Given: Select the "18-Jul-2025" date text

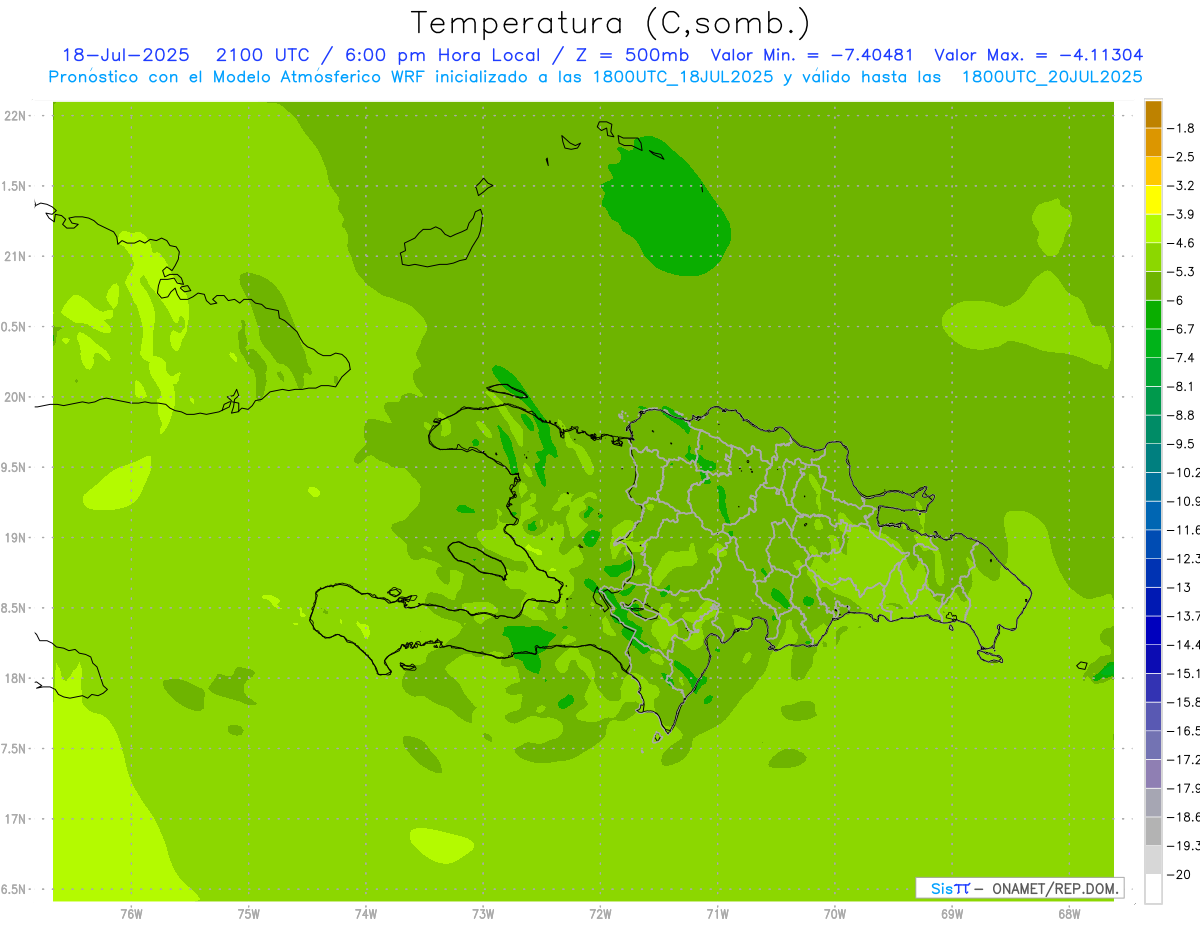Looking at the screenshot, I should (x=125, y=55).
